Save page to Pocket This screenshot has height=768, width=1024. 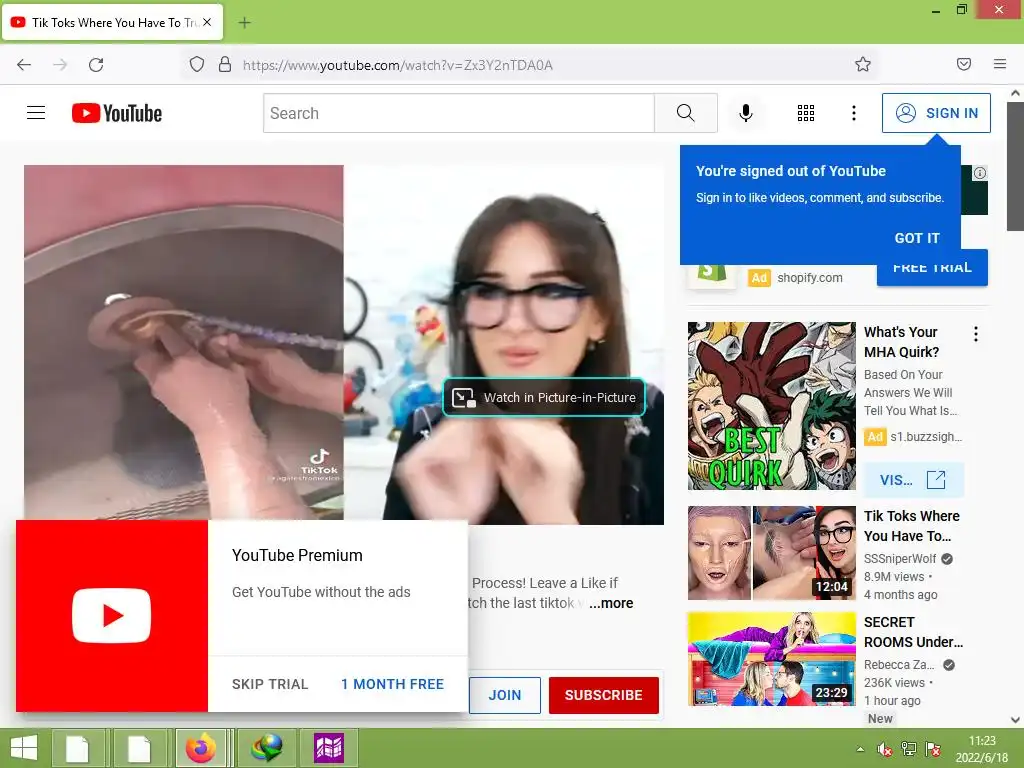(x=964, y=64)
